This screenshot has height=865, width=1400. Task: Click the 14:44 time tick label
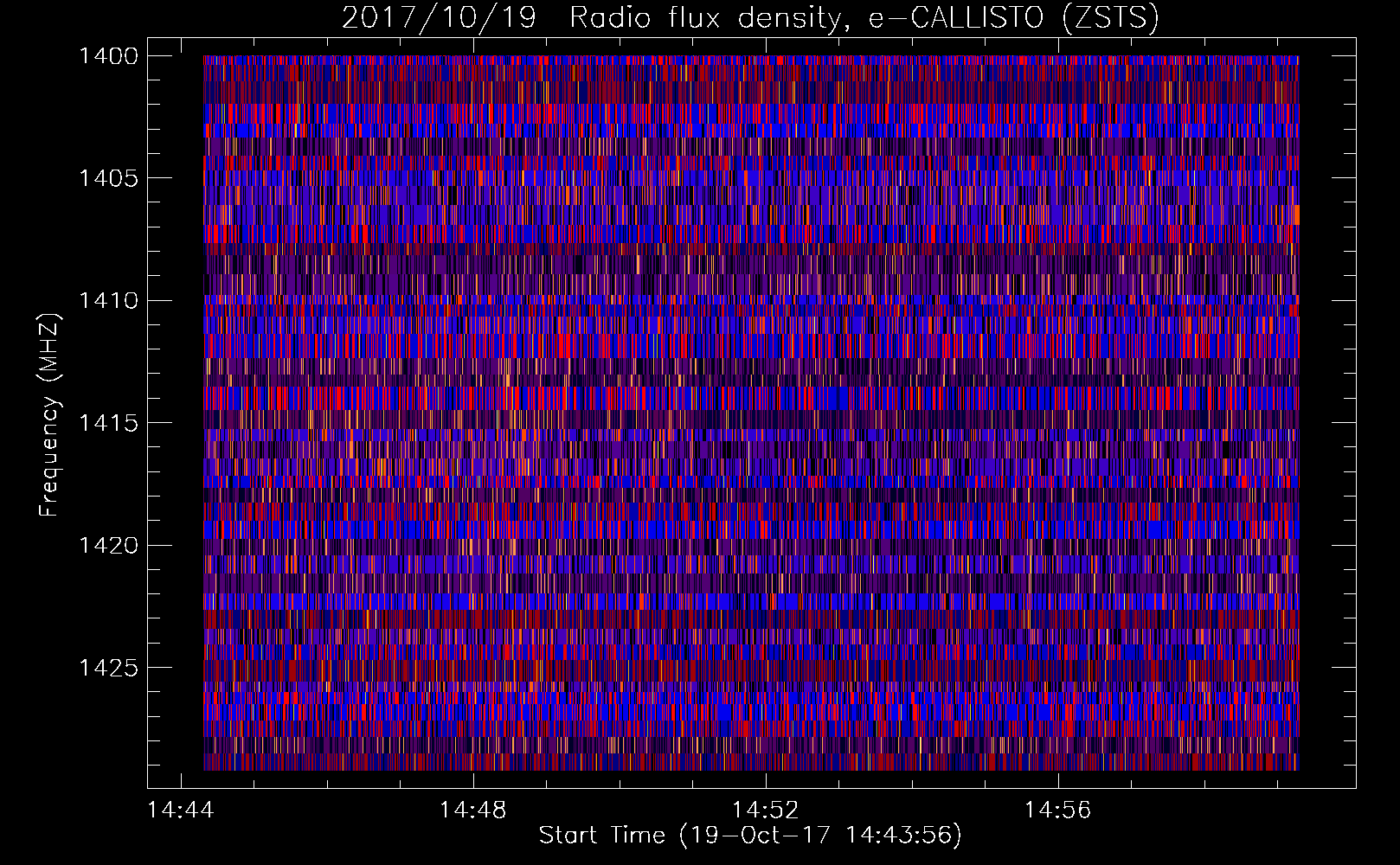pos(180,811)
